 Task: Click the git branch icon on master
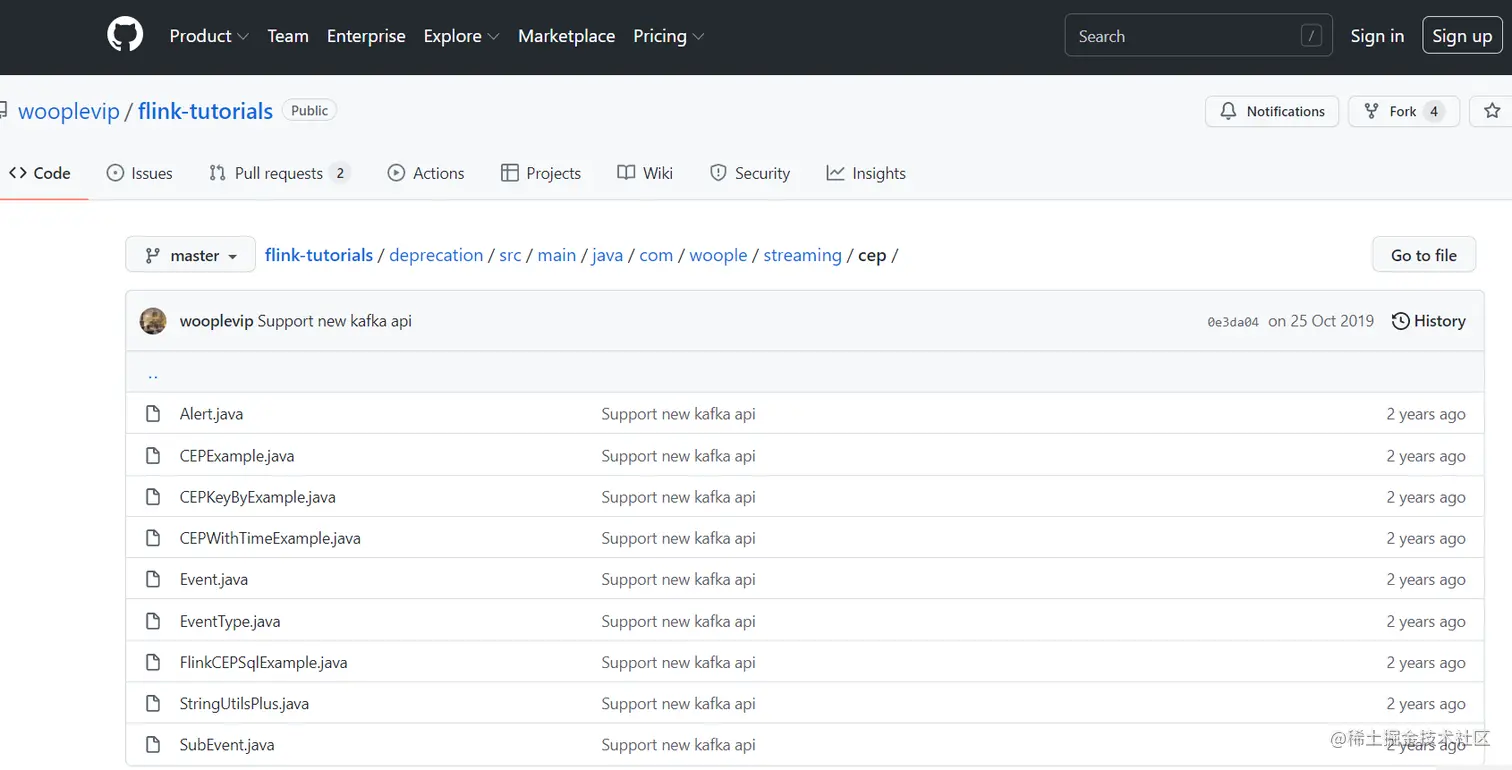tap(153, 255)
